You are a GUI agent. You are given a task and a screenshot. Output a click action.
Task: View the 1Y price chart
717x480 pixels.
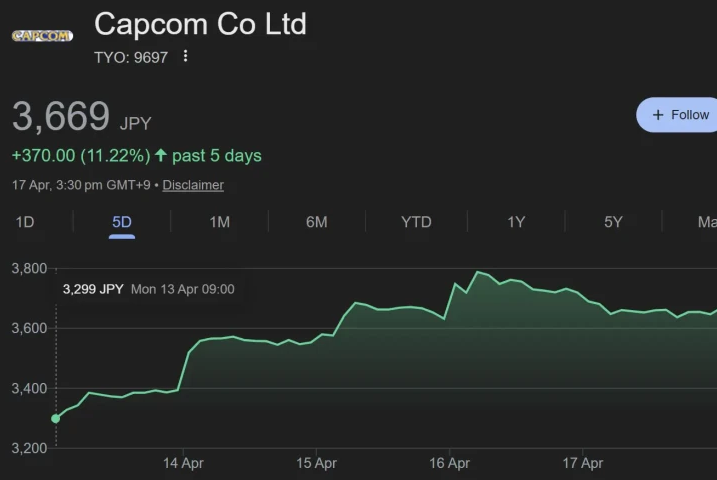pyautogui.click(x=516, y=222)
